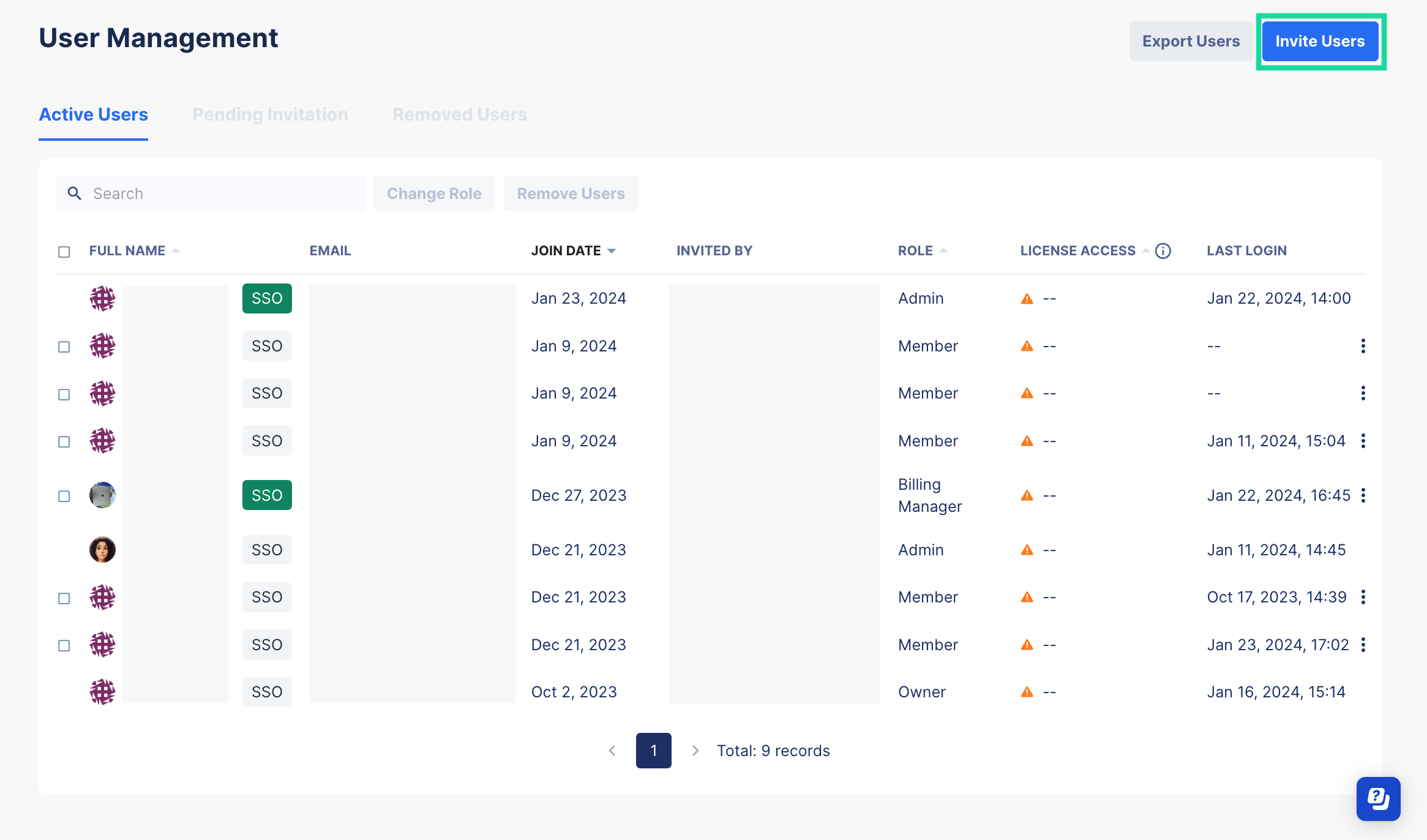The image size is (1427, 840).
Task: Sort by Join Date using its chevron
Action: (613, 250)
